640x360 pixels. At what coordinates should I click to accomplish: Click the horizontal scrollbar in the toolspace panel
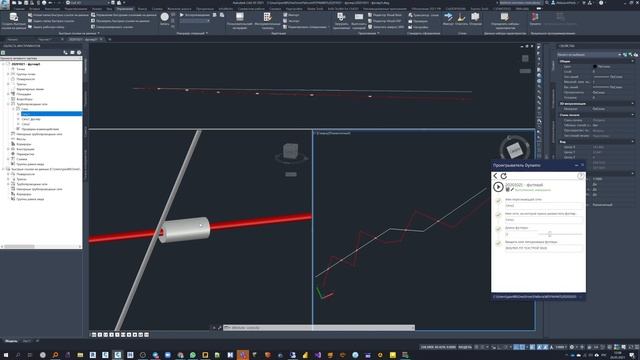tap(19, 247)
